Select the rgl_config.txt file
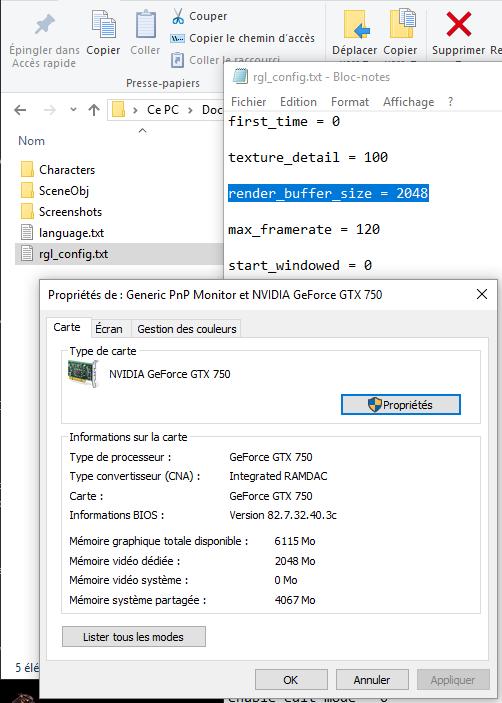The height and width of the screenshot is (703, 502). [120, 254]
